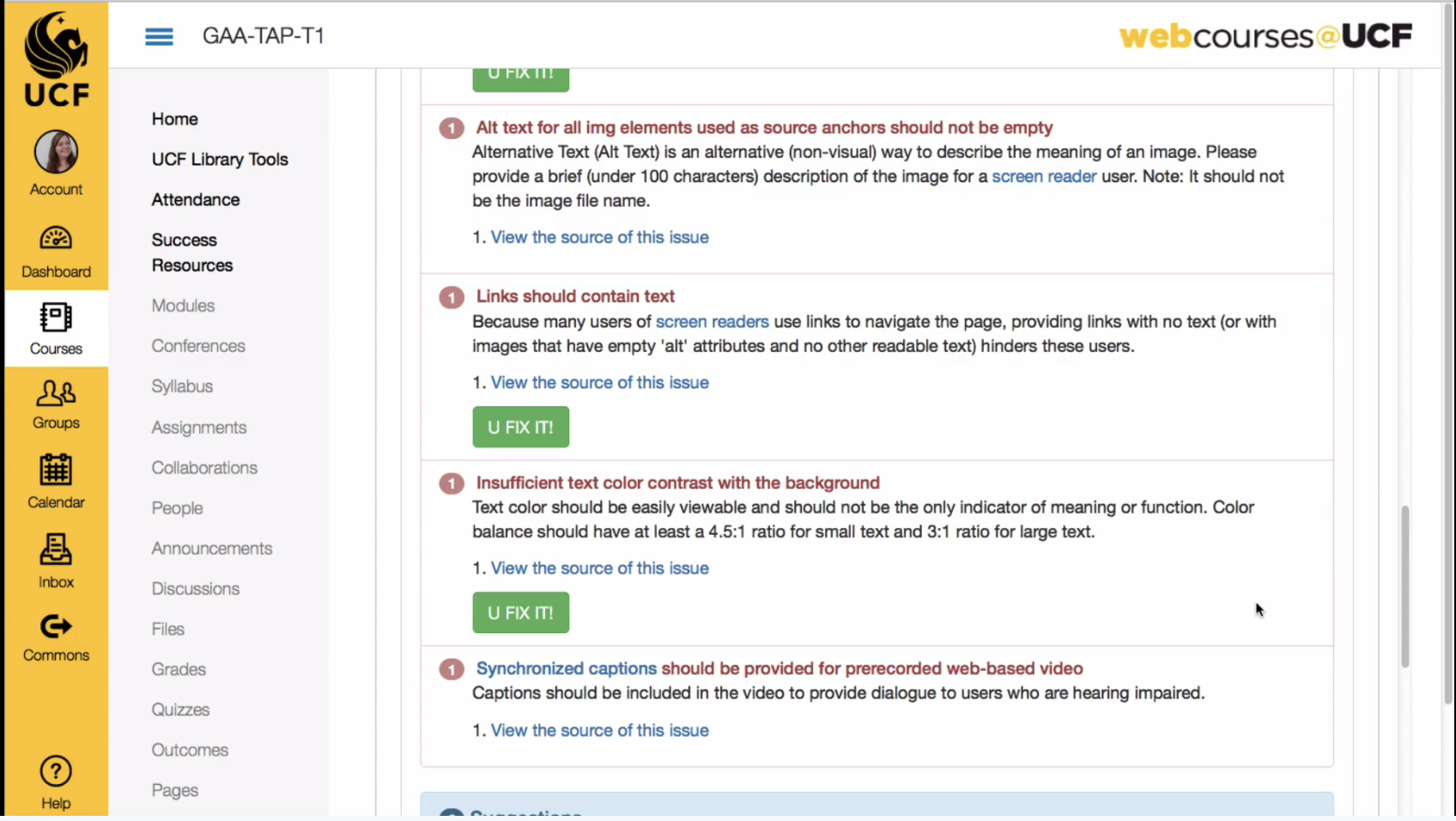Toggle the hamburger course navigation menu
This screenshot has width=1456, height=821.
[x=159, y=36]
